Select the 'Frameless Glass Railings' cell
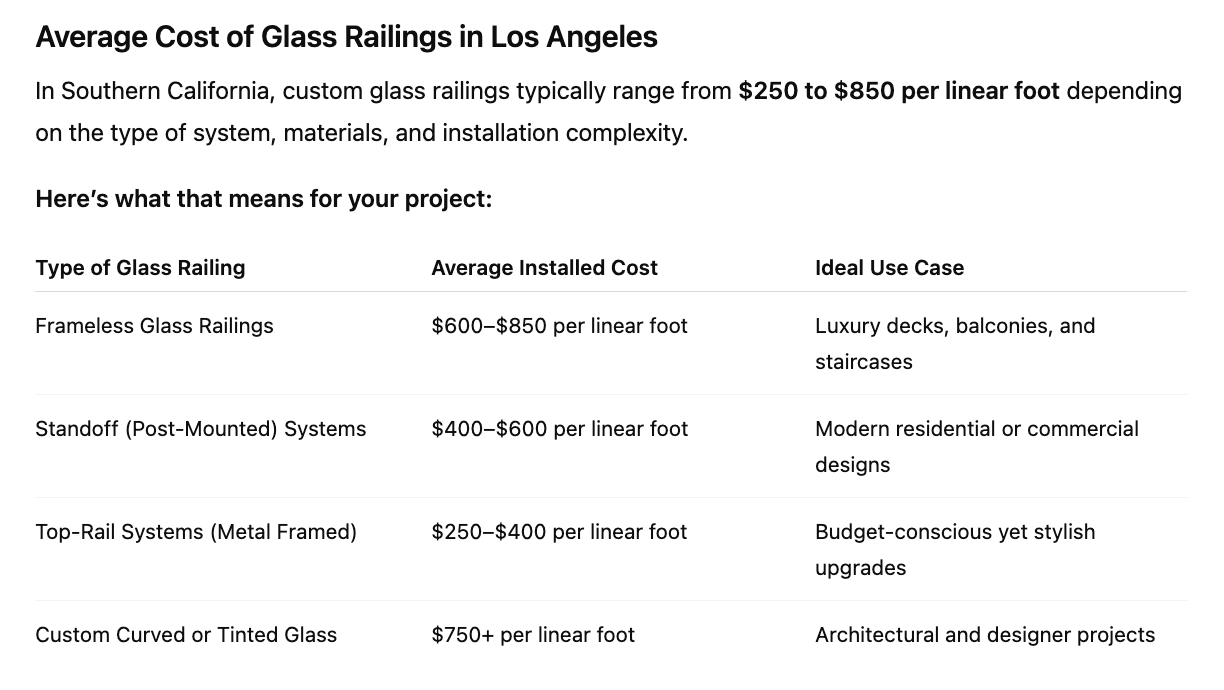This screenshot has width=1224, height=690. [154, 326]
